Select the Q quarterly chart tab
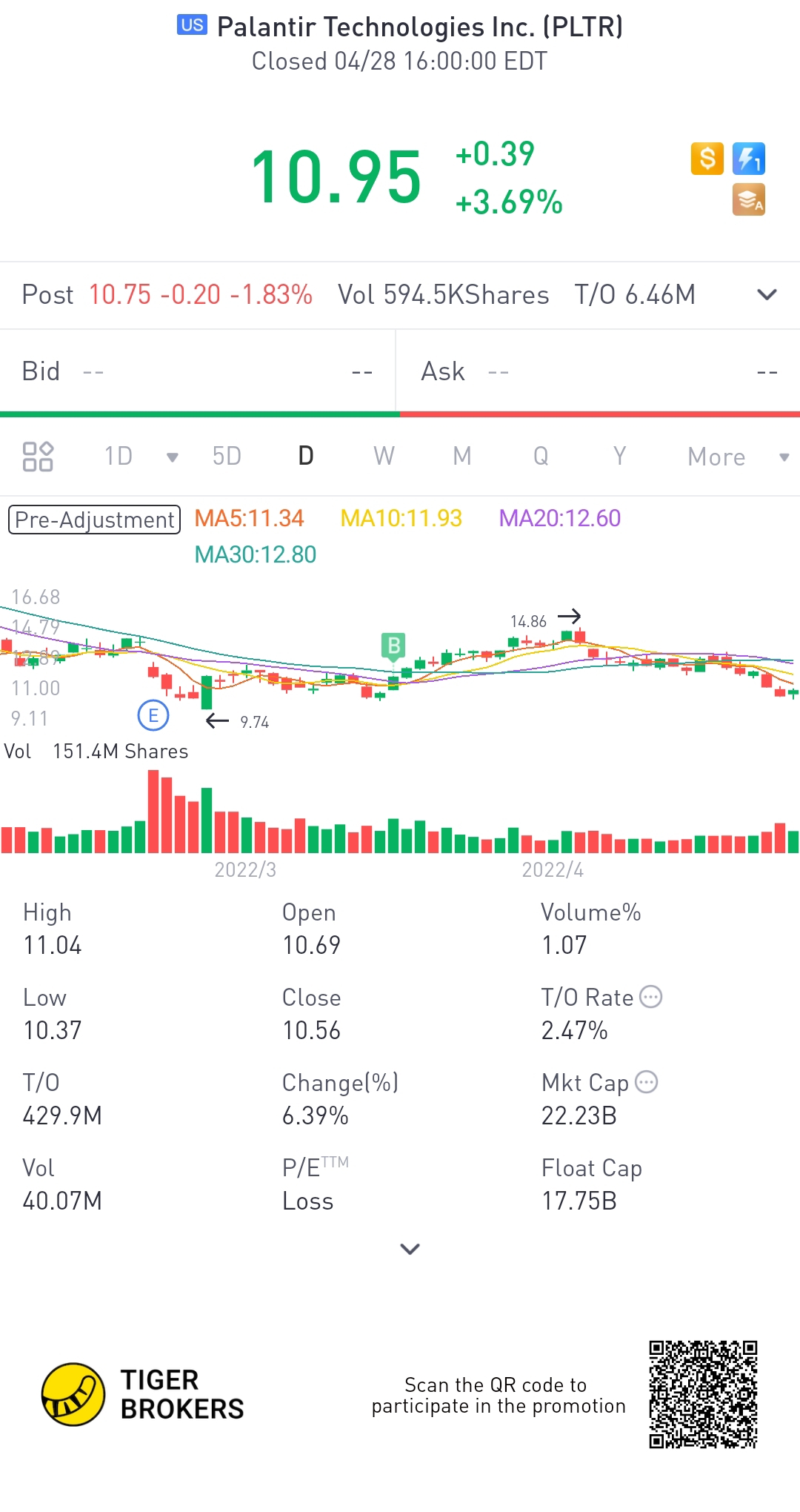This screenshot has width=800, height=1512. (541, 457)
